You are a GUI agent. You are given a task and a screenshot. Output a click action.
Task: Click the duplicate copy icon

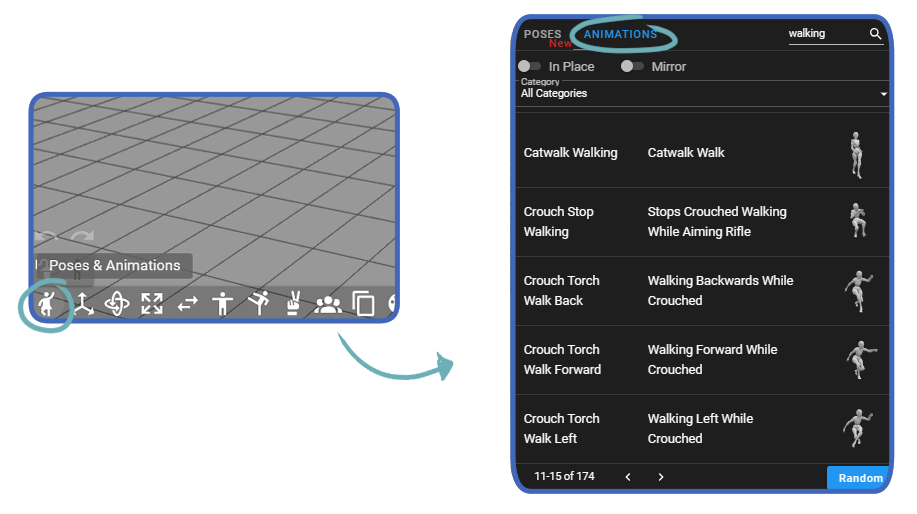pos(363,303)
